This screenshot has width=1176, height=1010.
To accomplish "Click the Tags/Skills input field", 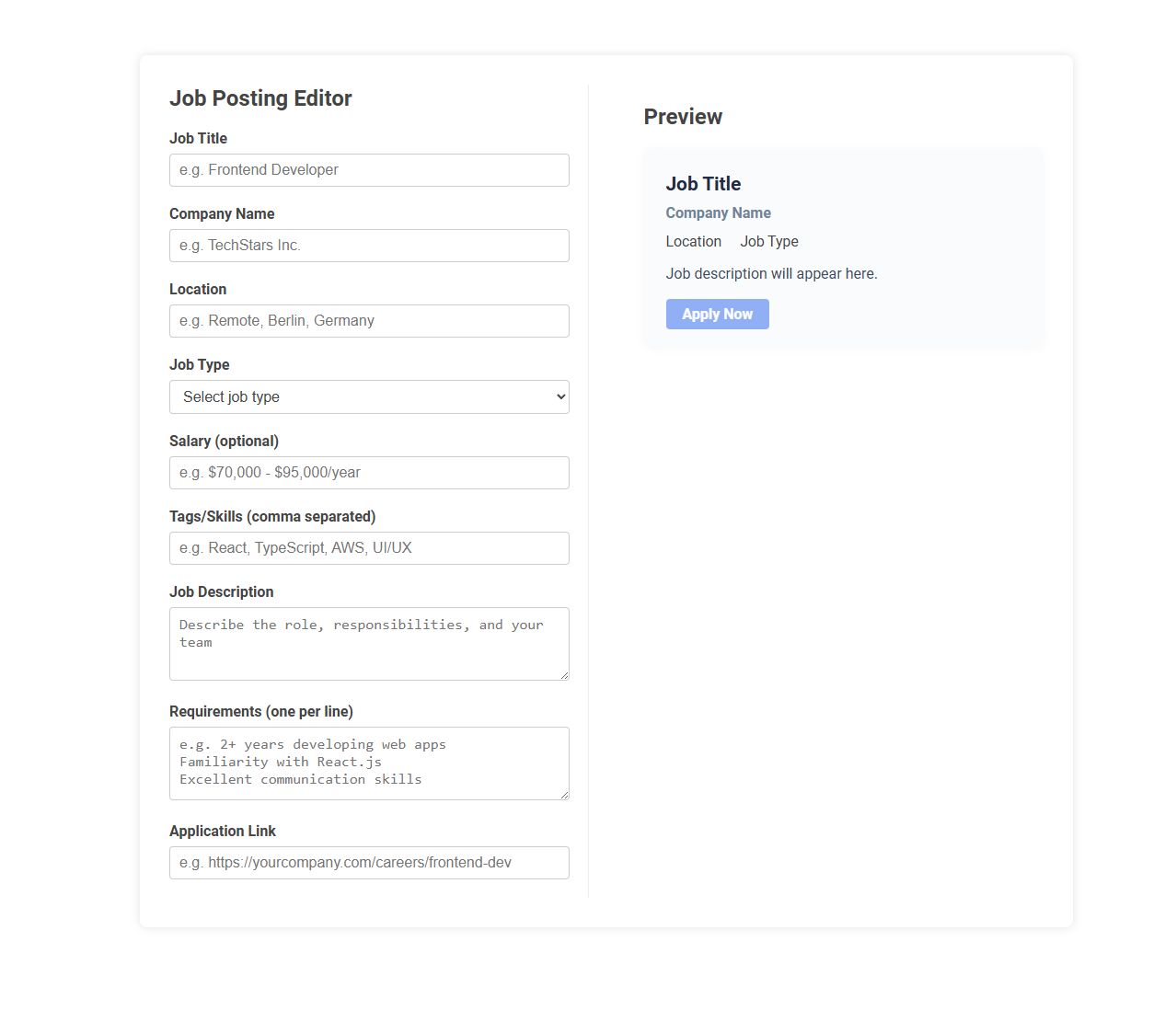I will click(368, 548).
